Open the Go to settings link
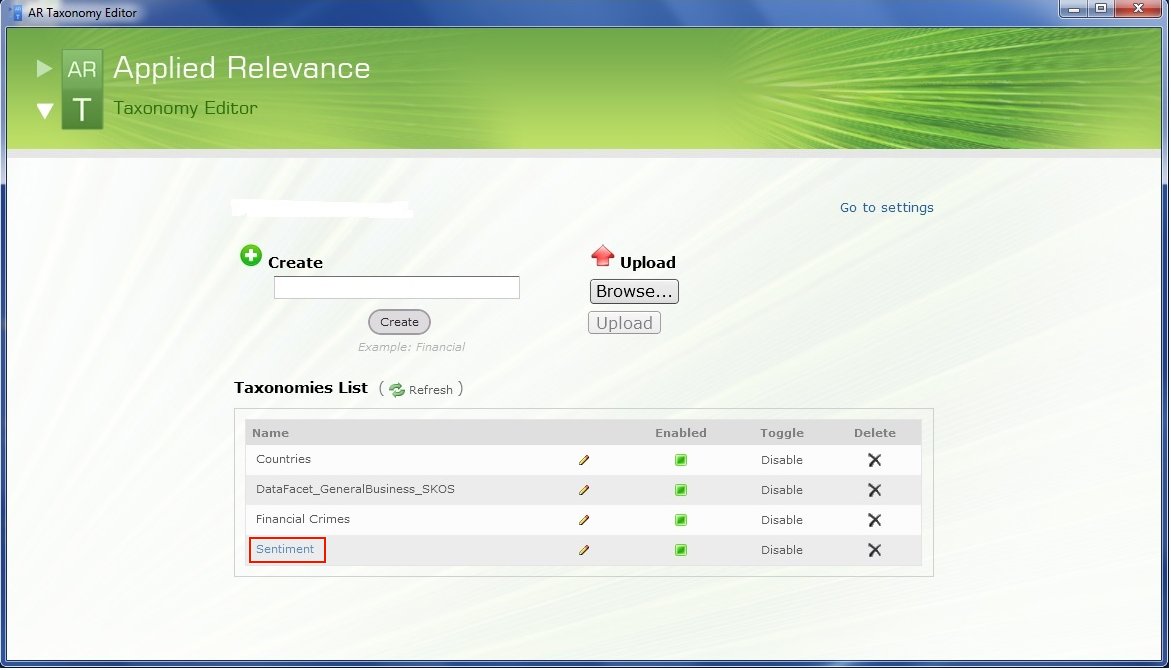Screen dimensions: 1171x670 886,208
